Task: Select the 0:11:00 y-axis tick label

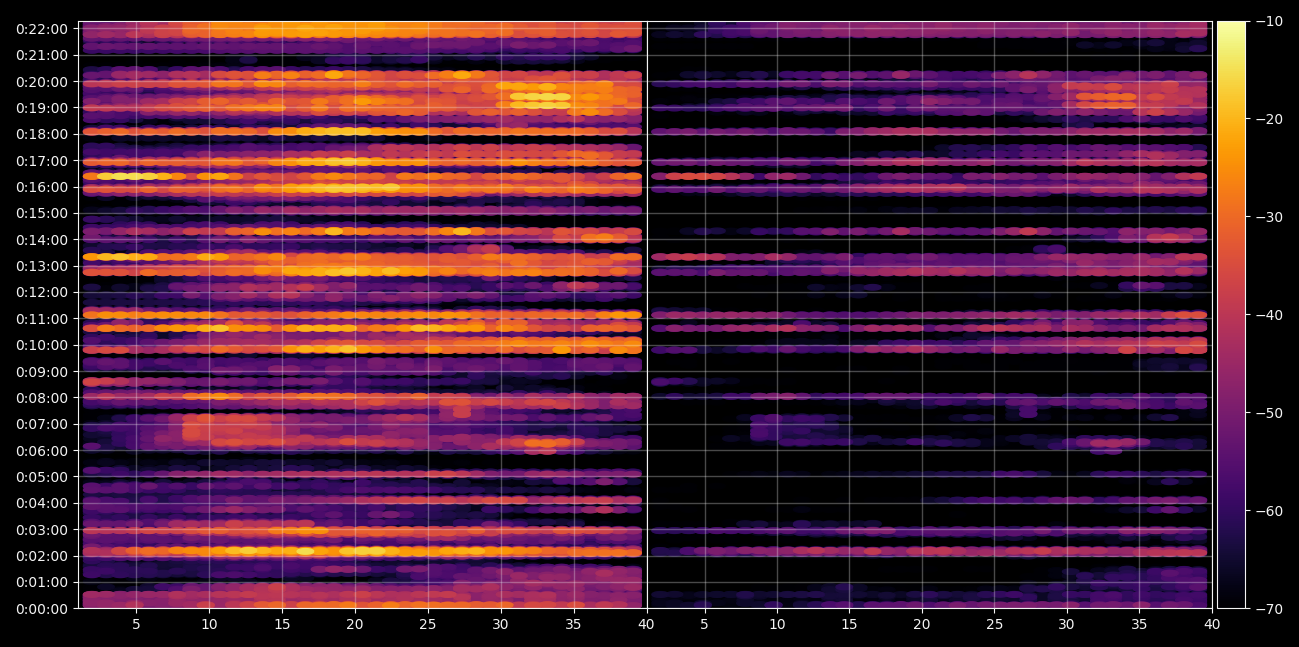Action: (42, 319)
